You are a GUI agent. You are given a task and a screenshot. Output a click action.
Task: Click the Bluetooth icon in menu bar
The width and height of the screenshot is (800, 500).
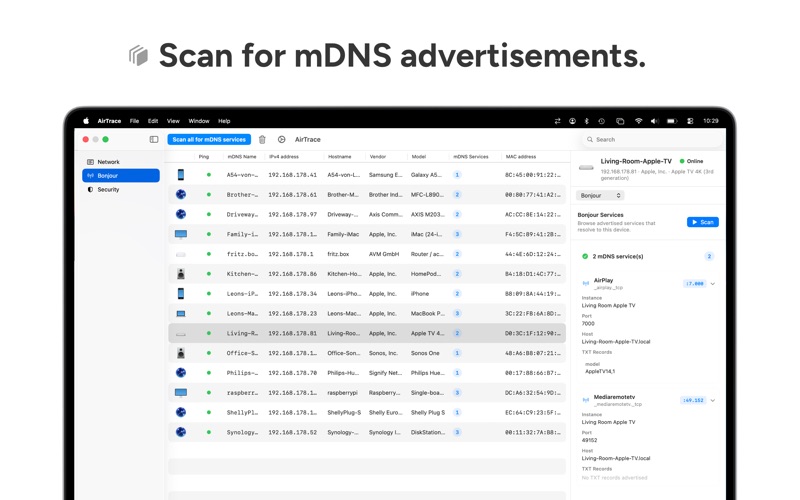587,121
